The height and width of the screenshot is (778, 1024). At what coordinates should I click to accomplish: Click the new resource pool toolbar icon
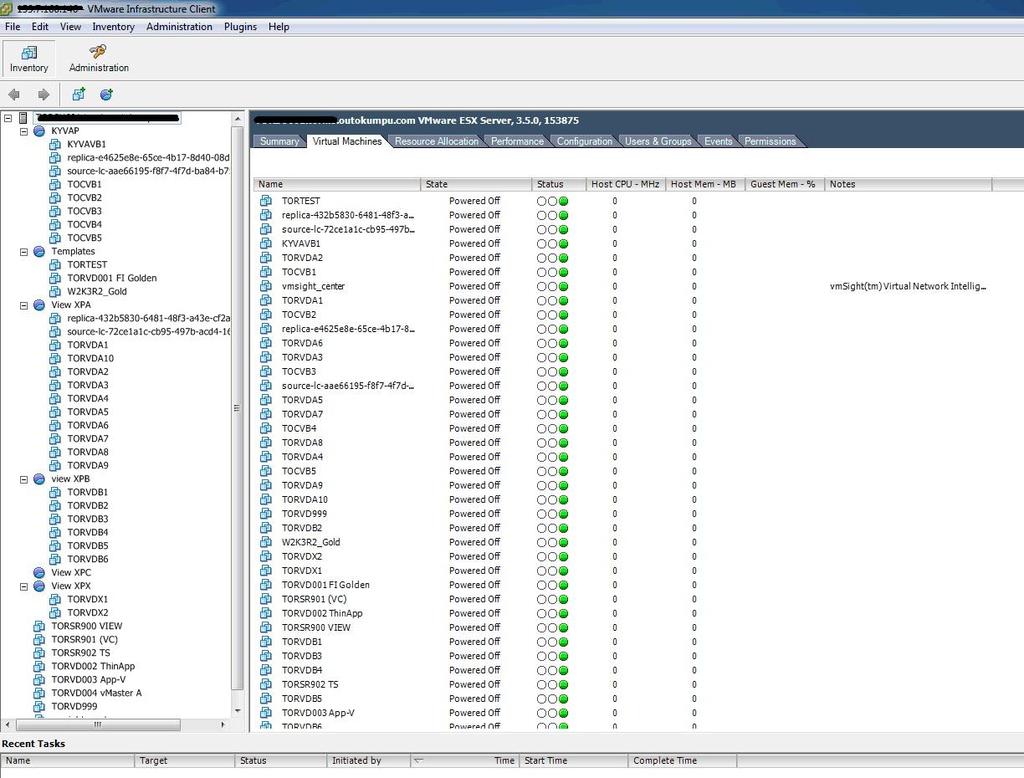click(x=106, y=94)
